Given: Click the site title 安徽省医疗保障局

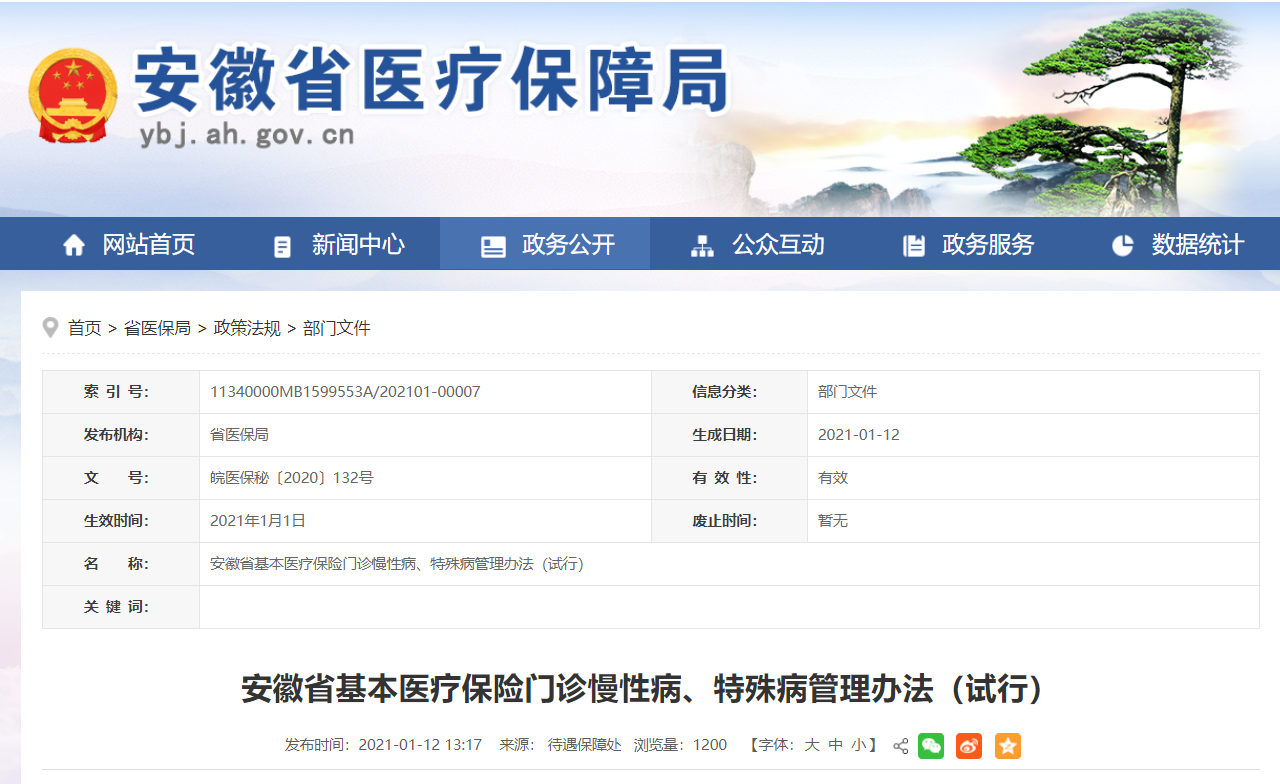Looking at the screenshot, I should pos(432,80).
